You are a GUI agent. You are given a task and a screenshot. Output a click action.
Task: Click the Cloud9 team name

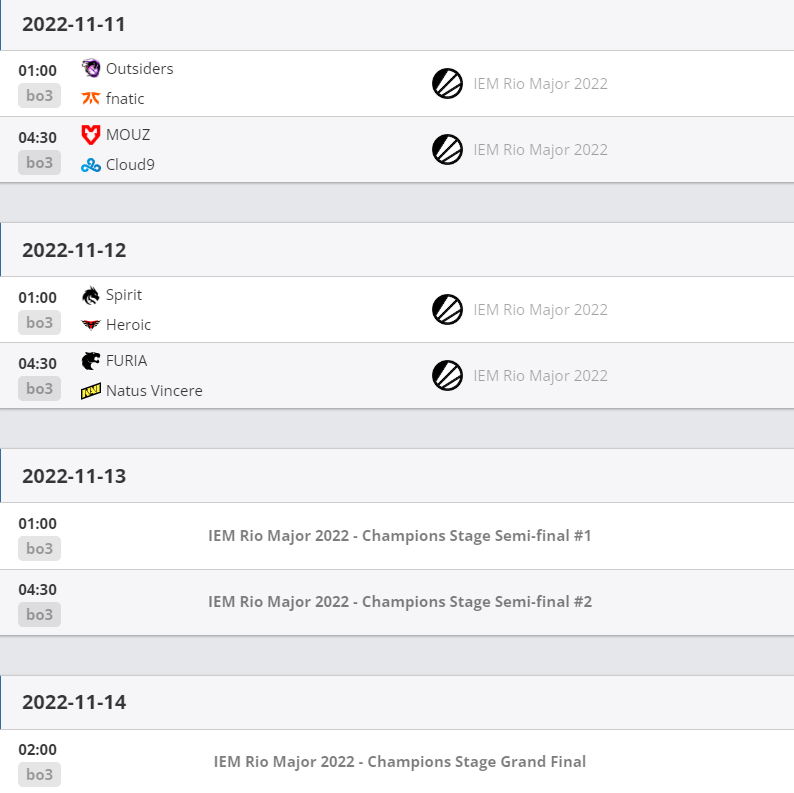(x=130, y=165)
